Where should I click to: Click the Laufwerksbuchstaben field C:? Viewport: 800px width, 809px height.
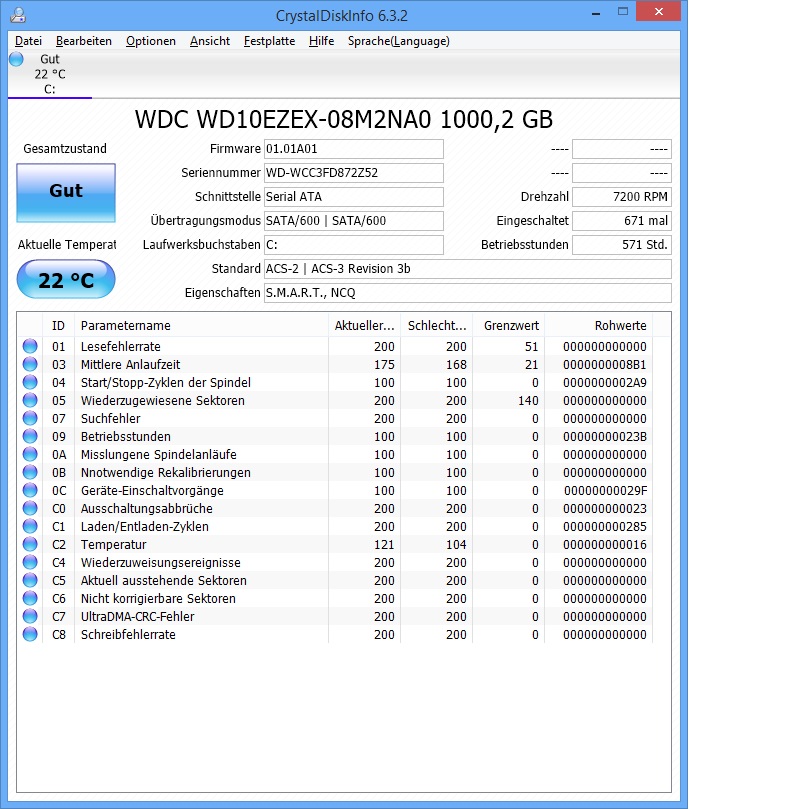[354, 245]
